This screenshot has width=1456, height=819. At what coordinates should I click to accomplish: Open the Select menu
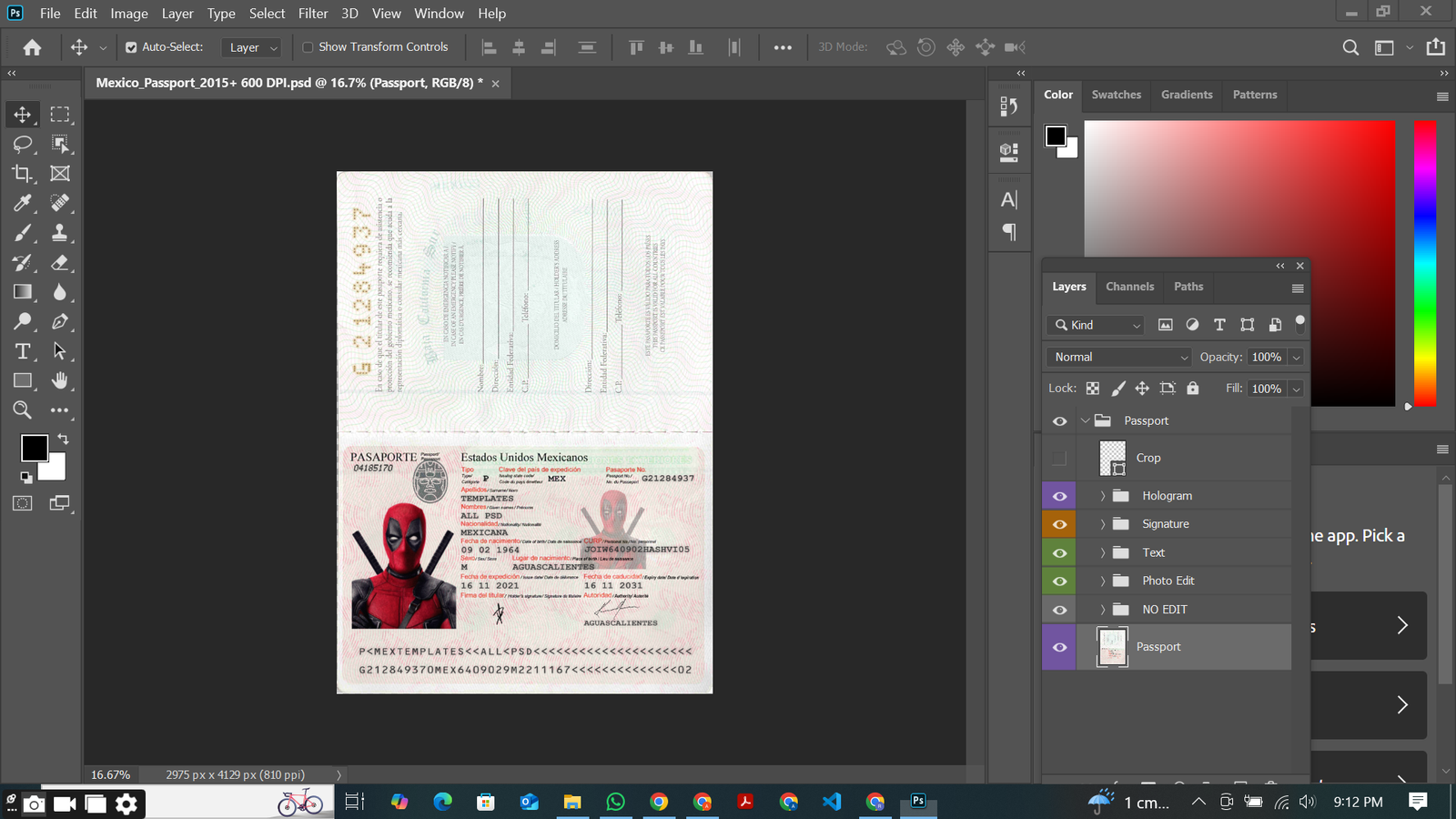(267, 14)
